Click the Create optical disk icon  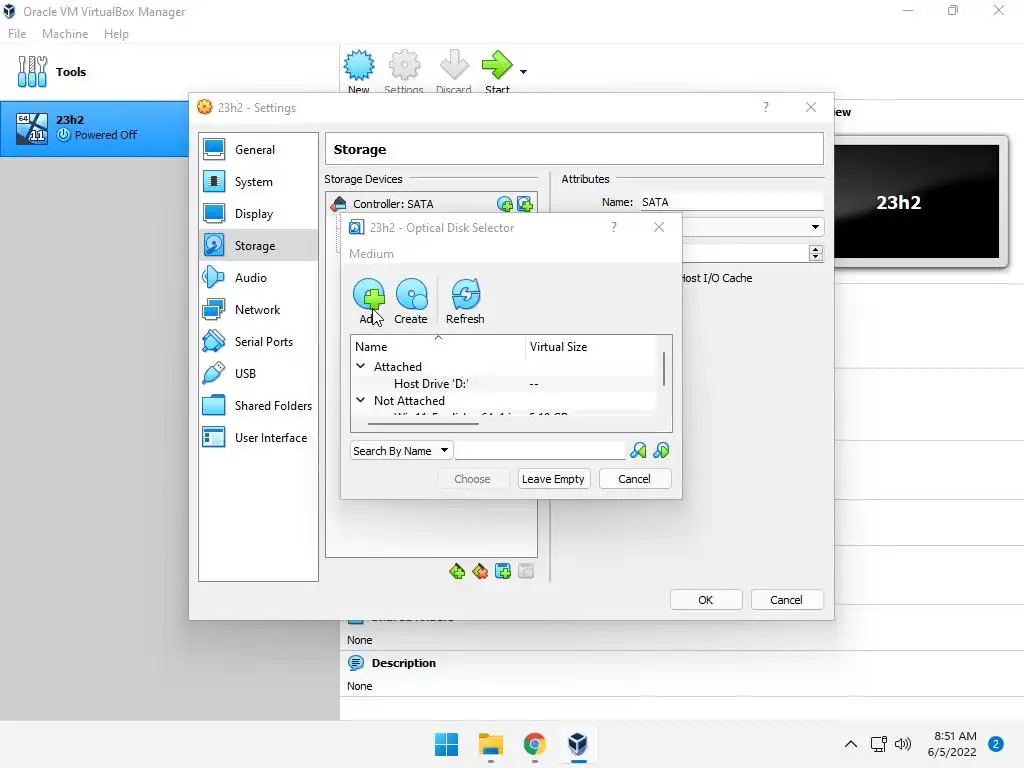(x=411, y=300)
